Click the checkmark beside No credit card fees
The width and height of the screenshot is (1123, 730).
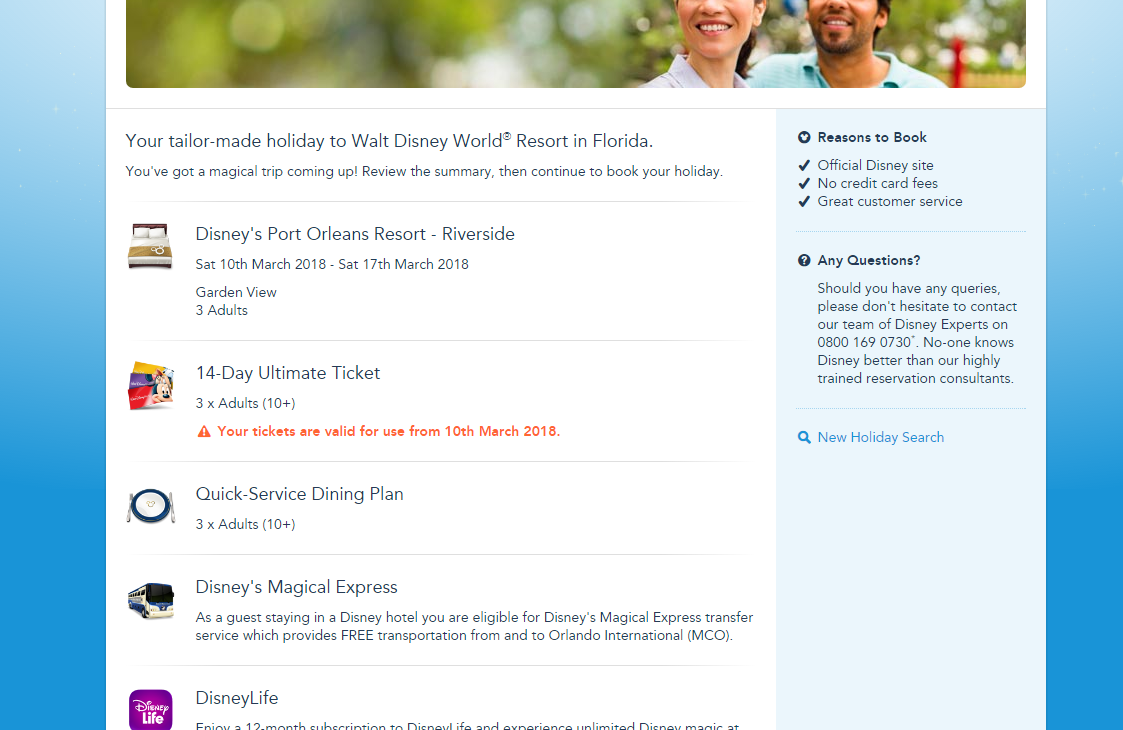[x=804, y=183]
